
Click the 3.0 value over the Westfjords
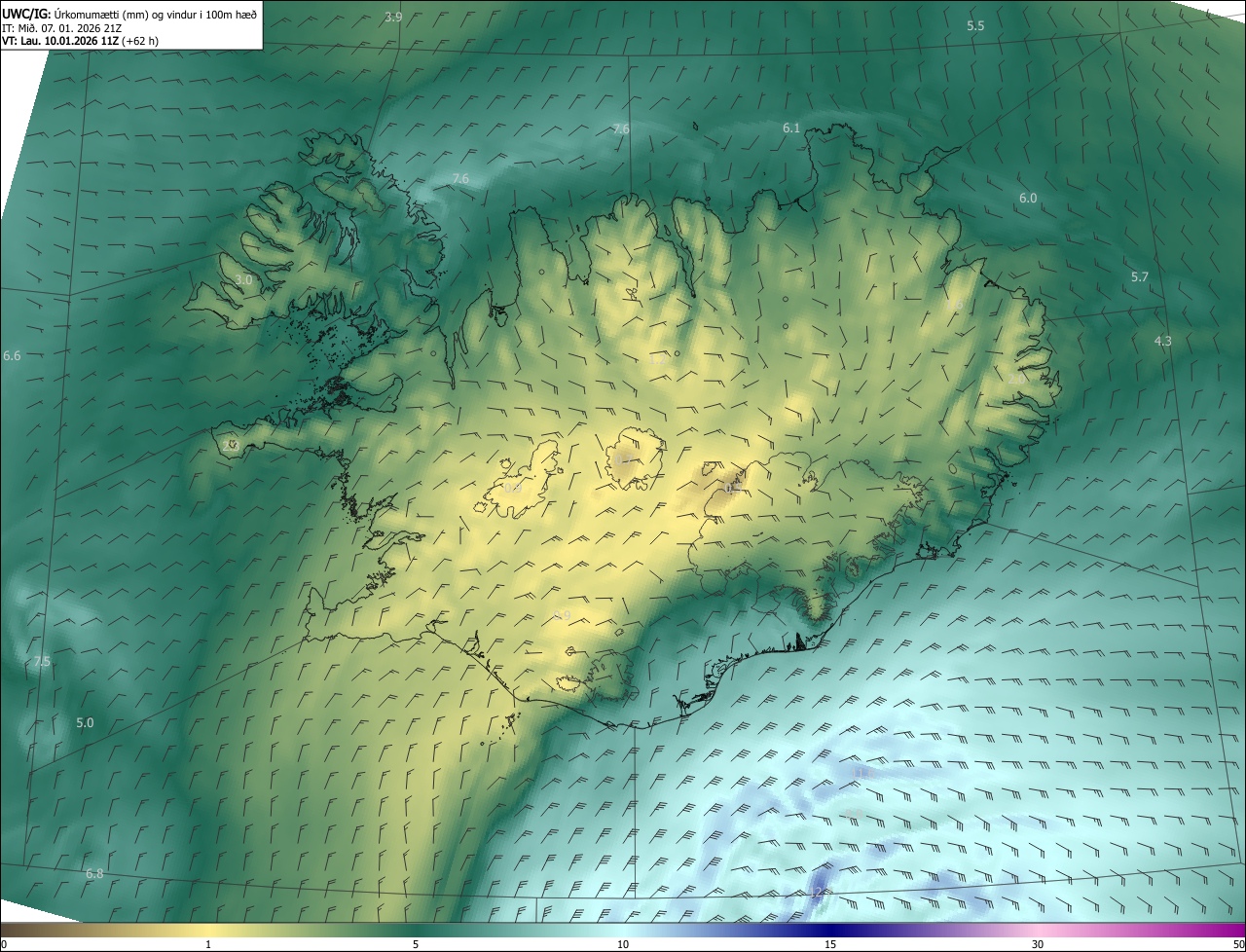(244, 279)
